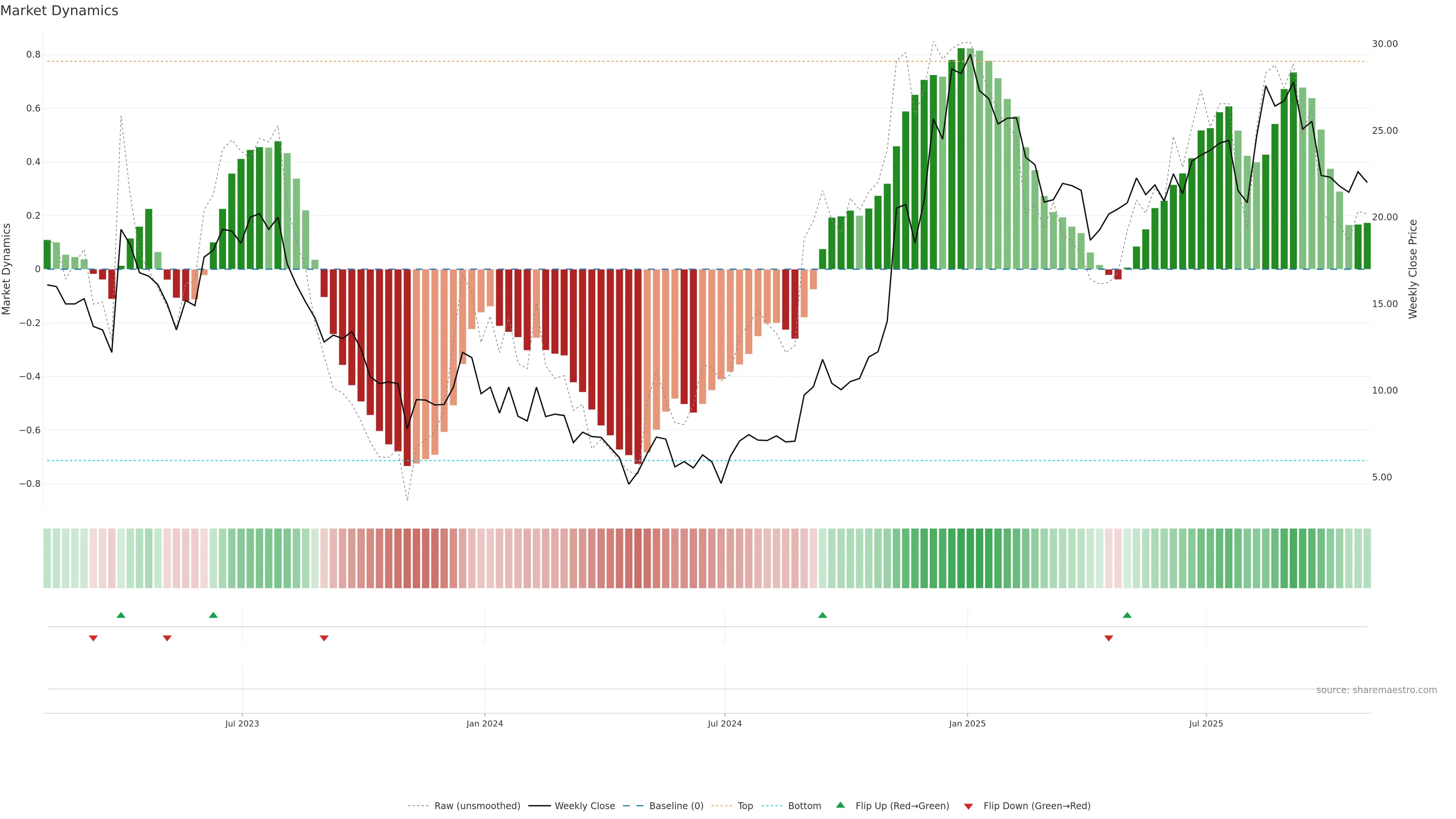Click the red flip-down marker near April 2025
Viewport: 1456px width, 819px height.
1108,638
